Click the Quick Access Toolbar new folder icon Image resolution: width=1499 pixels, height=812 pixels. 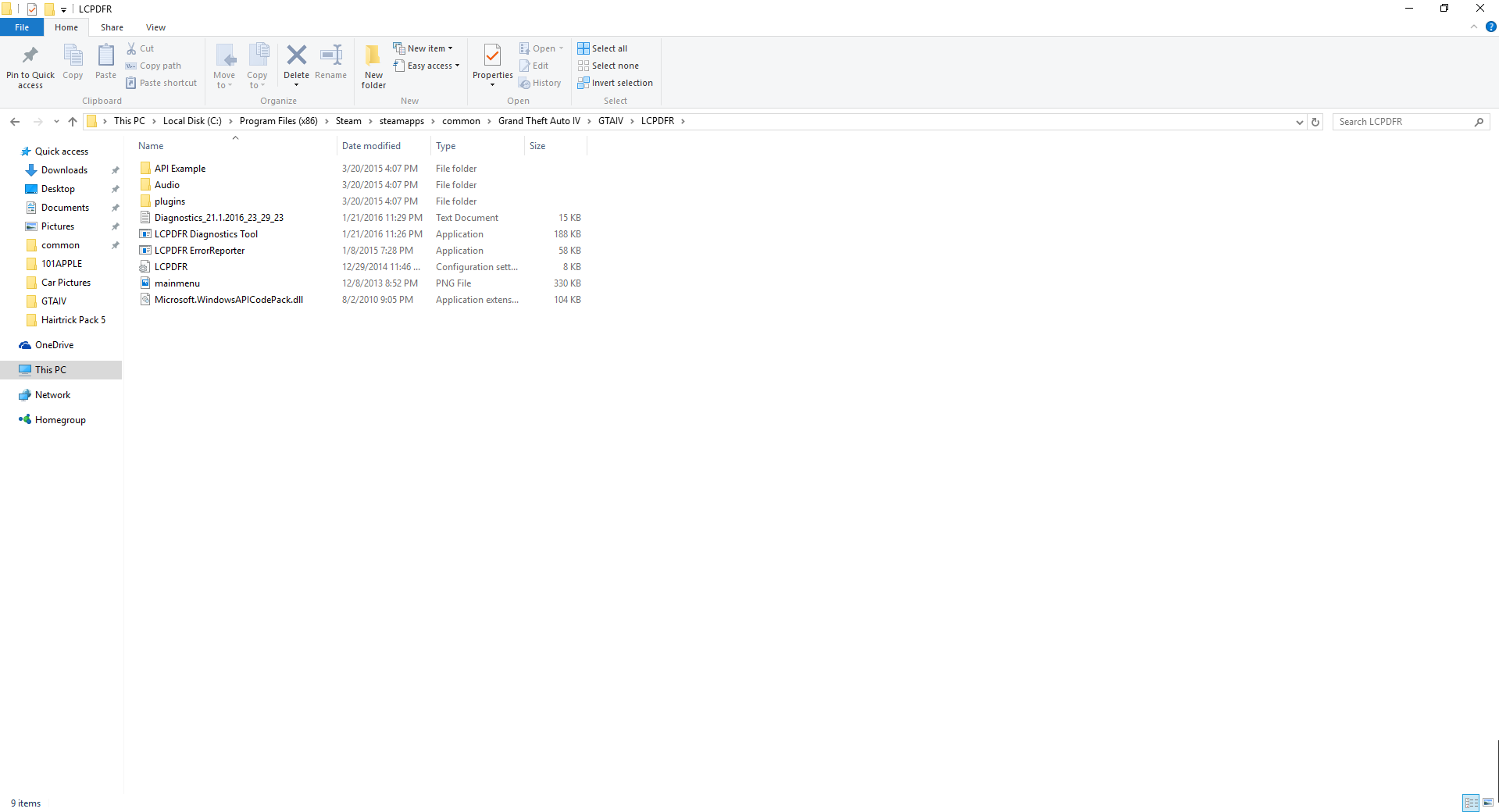tap(49, 9)
